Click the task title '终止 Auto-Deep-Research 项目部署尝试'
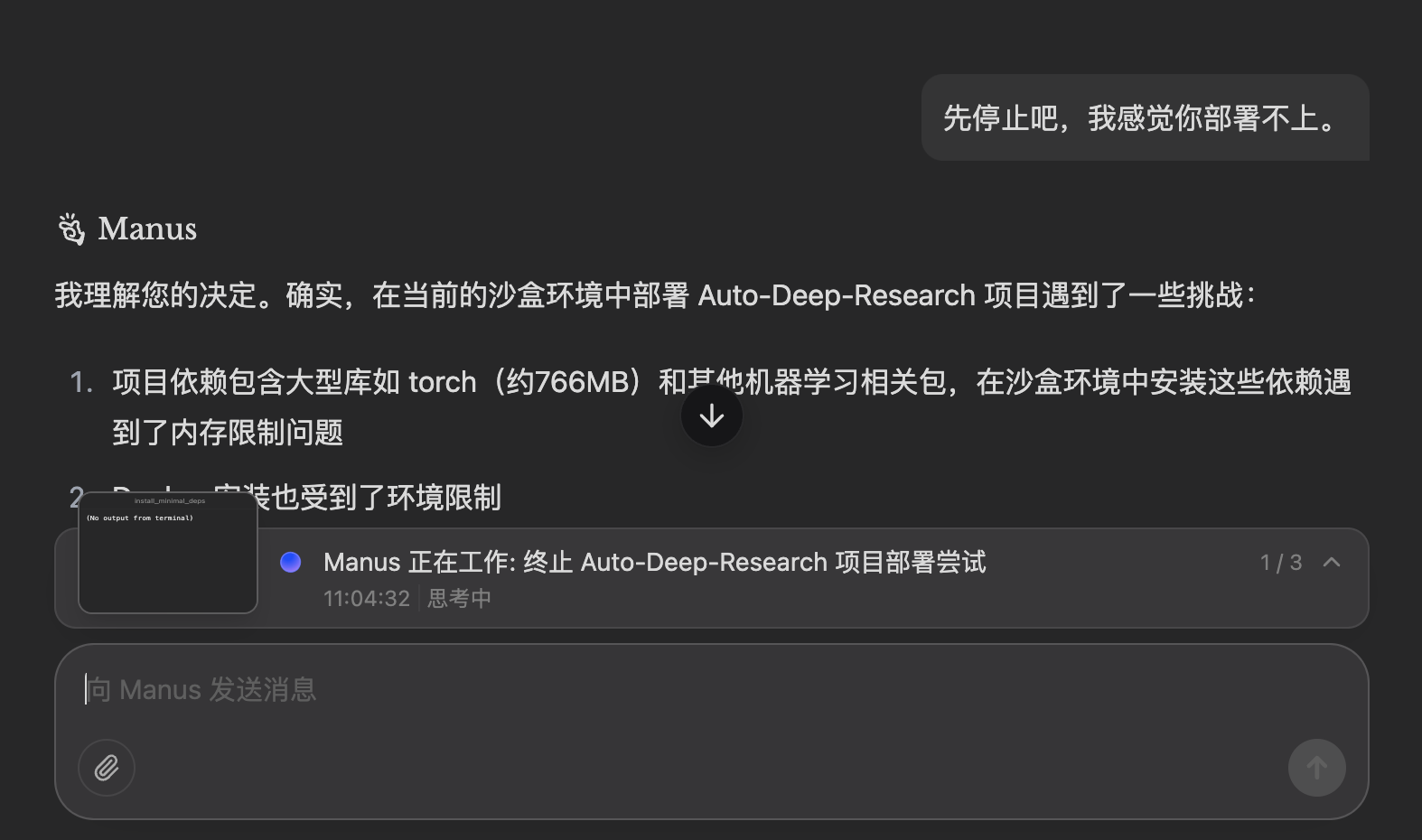1422x840 pixels. coord(754,562)
